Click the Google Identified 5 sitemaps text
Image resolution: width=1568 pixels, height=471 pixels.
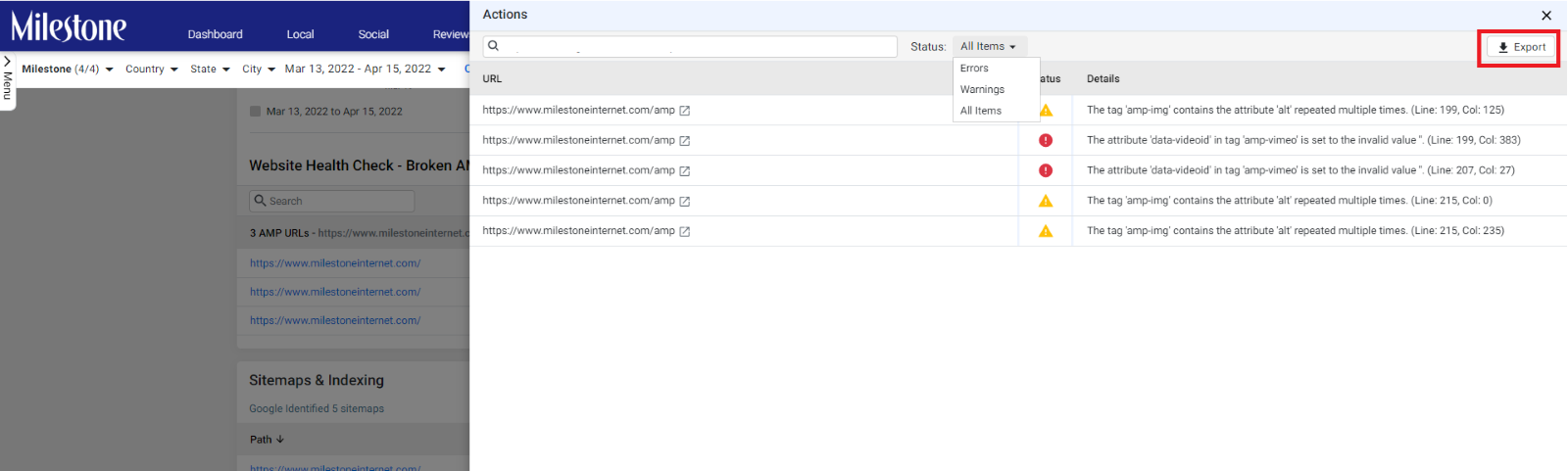tap(317, 409)
